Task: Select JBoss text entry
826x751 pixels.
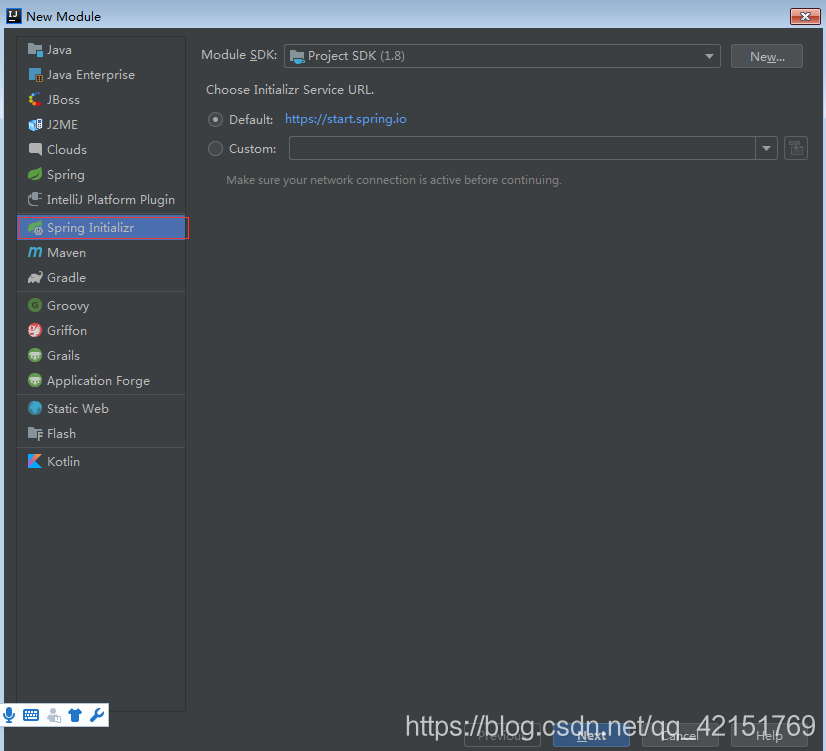Action: (63, 100)
